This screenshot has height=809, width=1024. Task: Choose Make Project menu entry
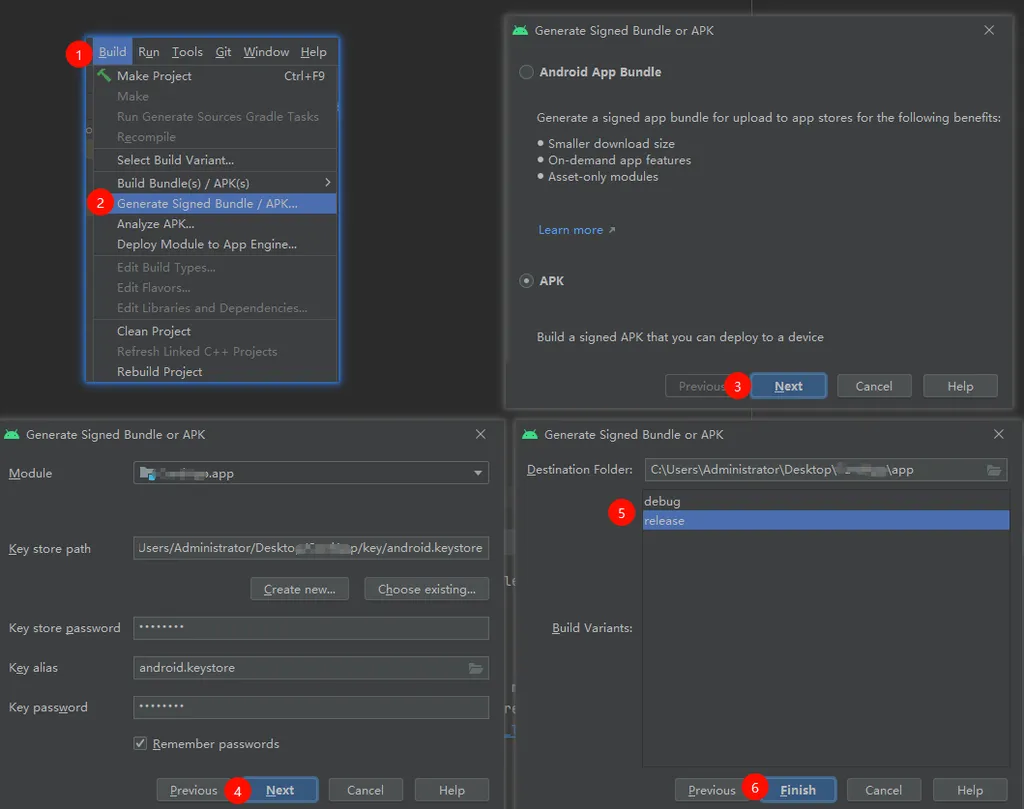tap(215, 76)
